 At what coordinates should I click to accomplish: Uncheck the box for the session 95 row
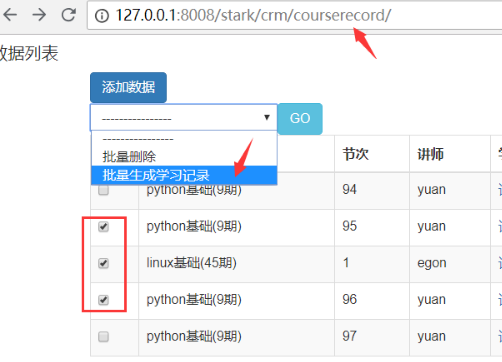tap(103, 227)
